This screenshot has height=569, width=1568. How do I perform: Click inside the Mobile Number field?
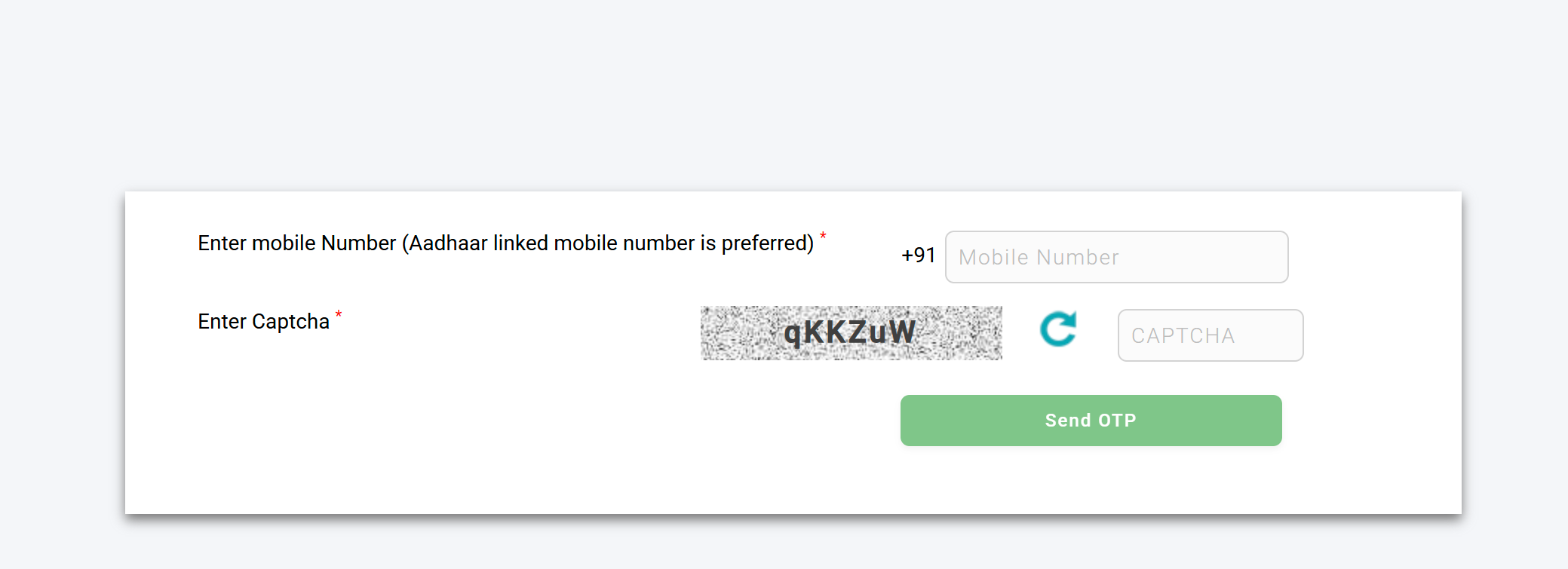pos(1116,256)
